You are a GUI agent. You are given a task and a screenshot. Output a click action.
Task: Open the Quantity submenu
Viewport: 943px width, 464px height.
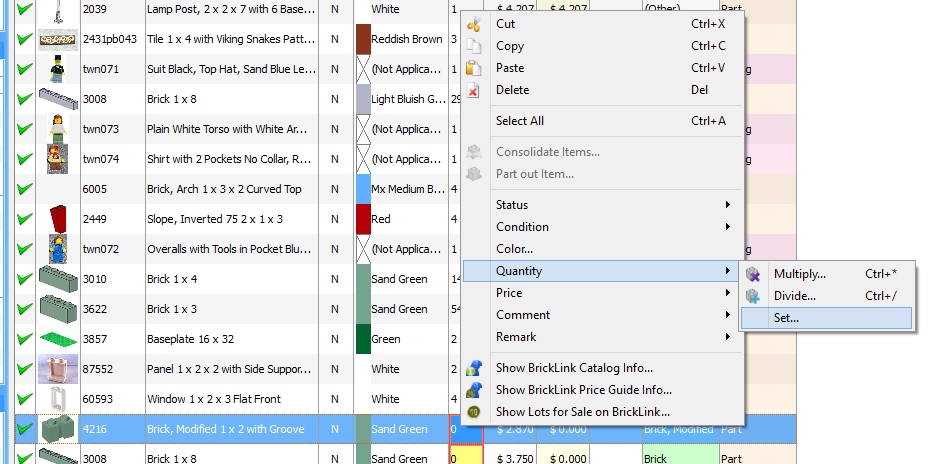point(603,271)
